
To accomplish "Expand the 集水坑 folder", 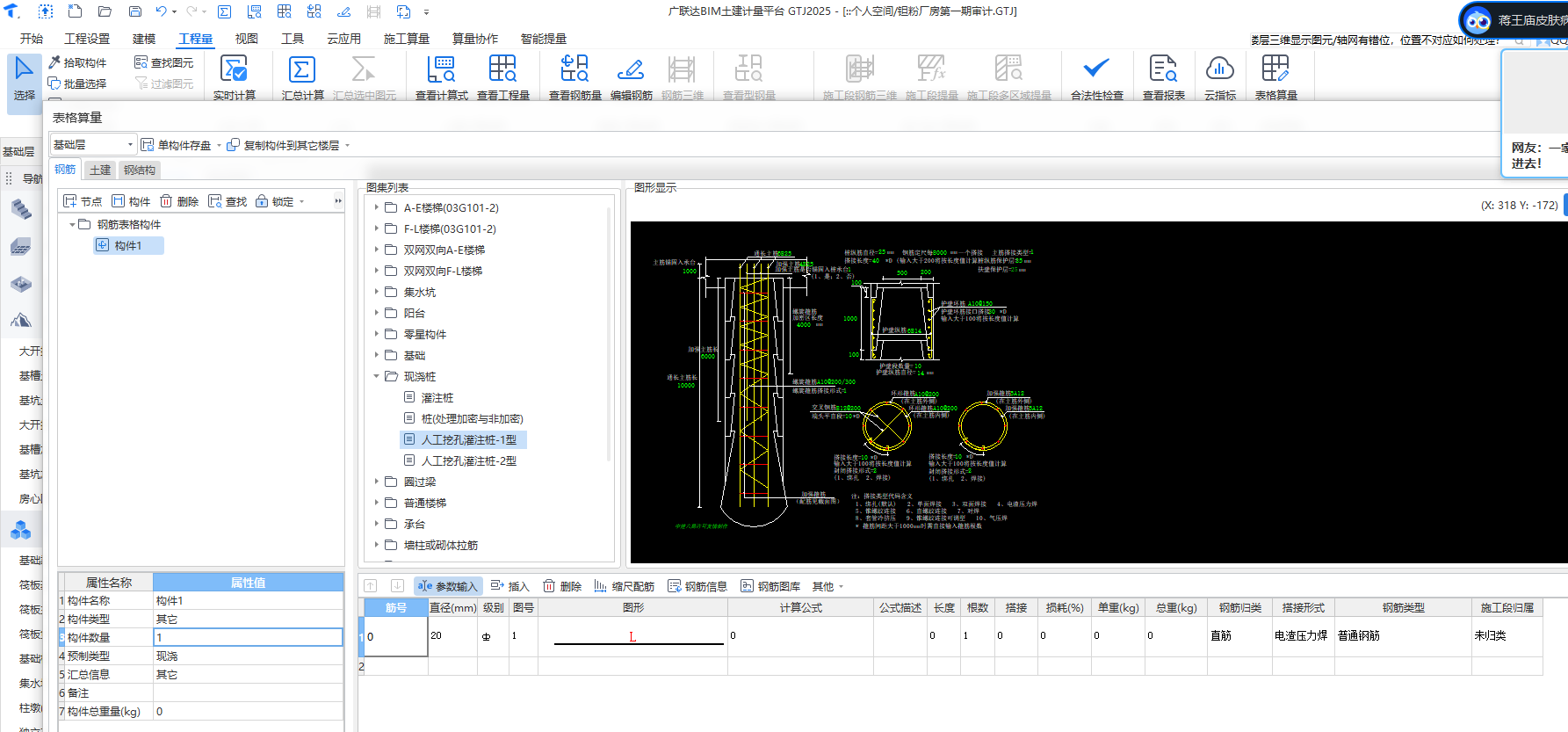I will [x=377, y=292].
